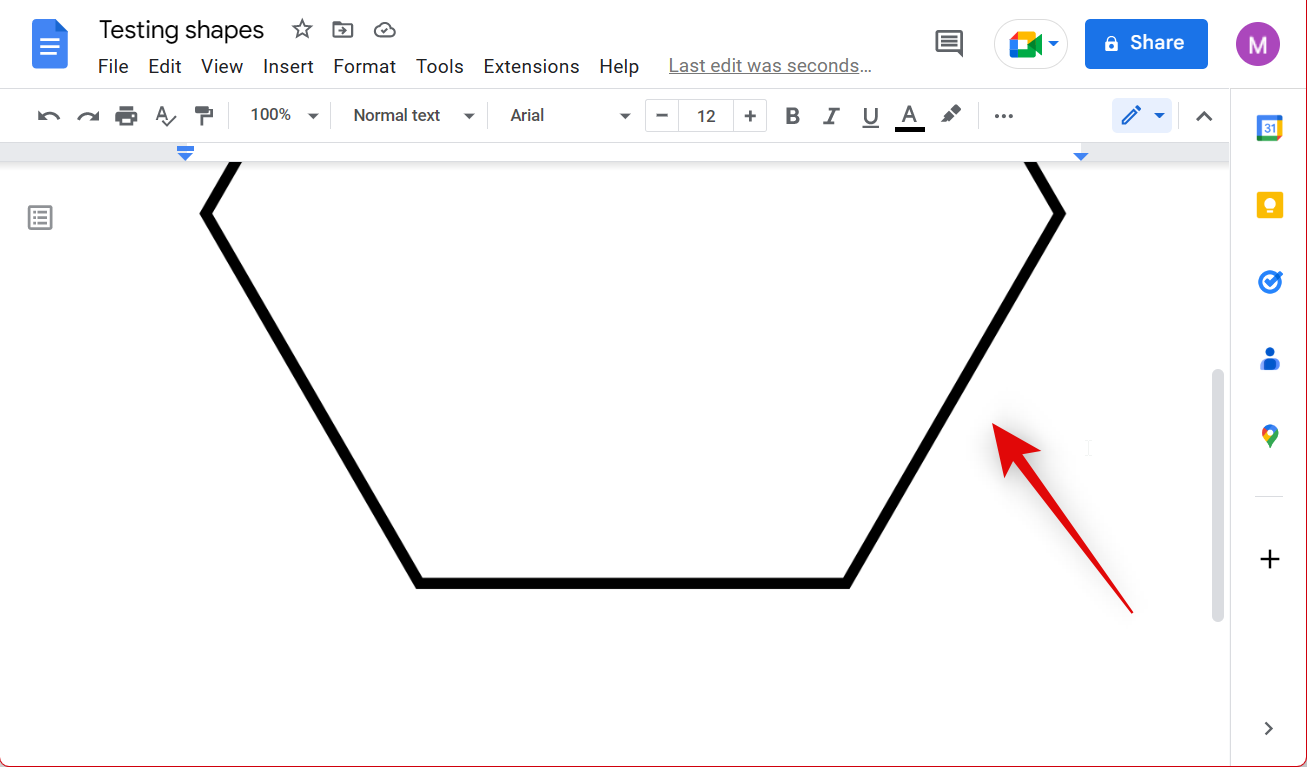This screenshot has height=767, width=1307.
Task: Show the document outline
Action: tap(40, 217)
